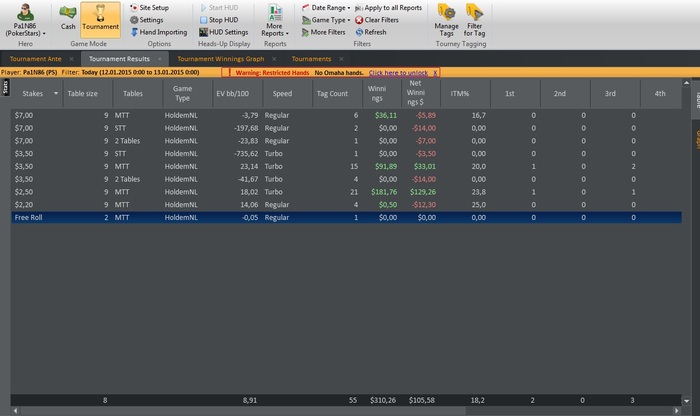Sort by the Tables column header
Image resolution: width=700 pixels, height=416 pixels.
(x=133, y=94)
